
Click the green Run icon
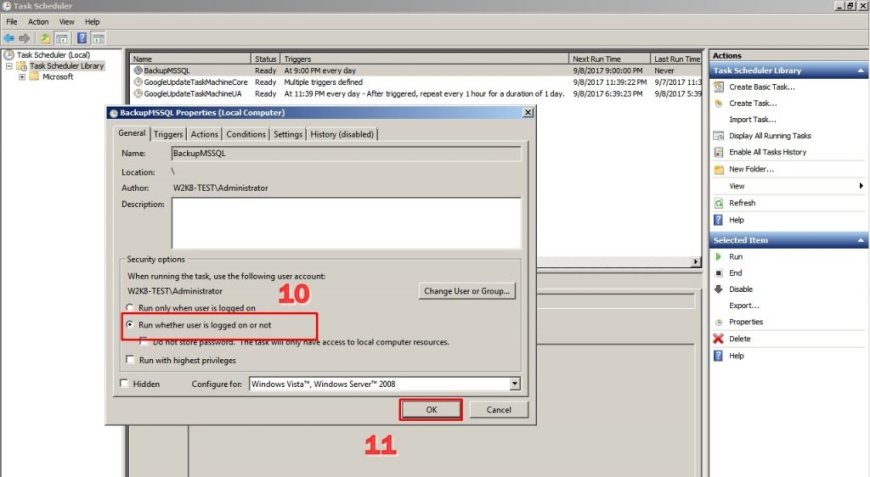[719, 257]
